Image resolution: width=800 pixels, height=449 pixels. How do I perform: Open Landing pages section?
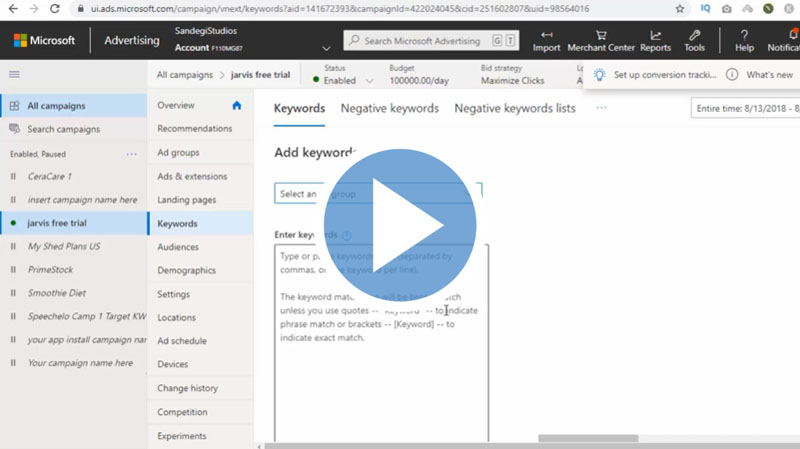[x=186, y=199]
